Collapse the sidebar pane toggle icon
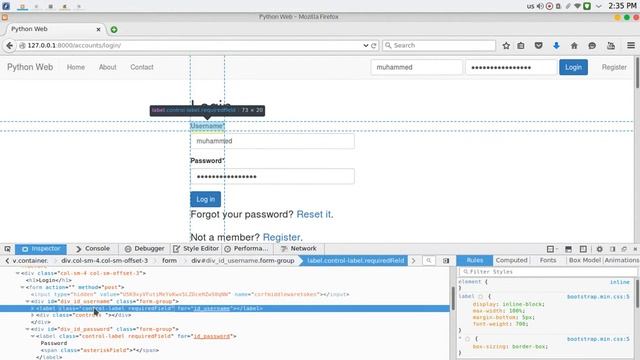 (x=446, y=260)
